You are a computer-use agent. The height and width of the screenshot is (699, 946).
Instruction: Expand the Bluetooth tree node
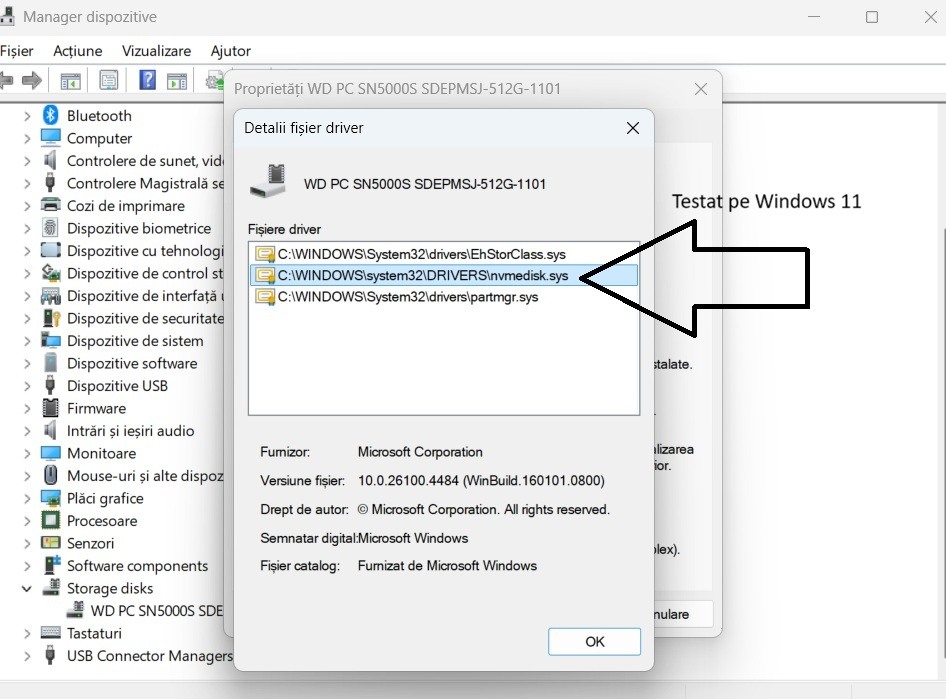point(27,116)
